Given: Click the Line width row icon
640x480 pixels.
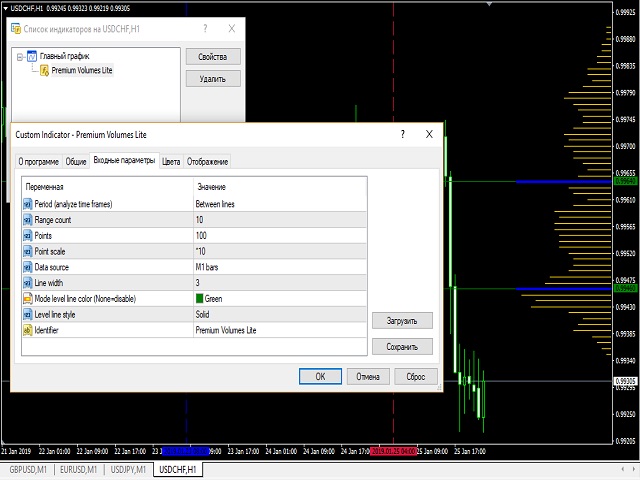Looking at the screenshot, I should (27, 283).
